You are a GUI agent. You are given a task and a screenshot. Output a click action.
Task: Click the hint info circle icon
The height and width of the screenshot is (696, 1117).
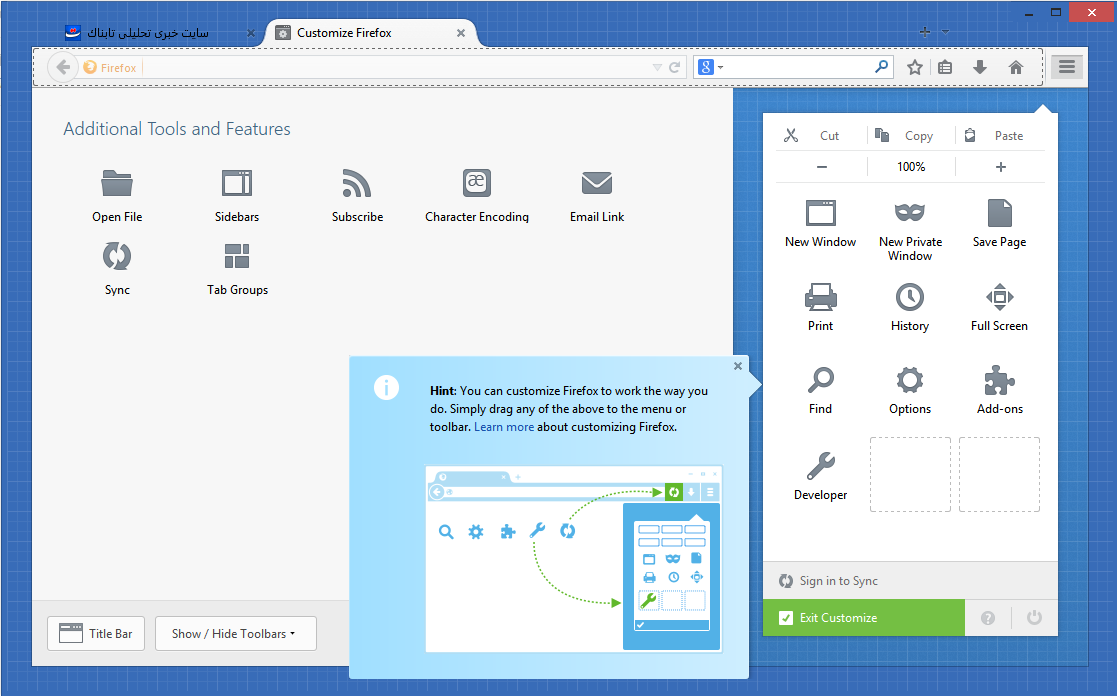pos(386,388)
